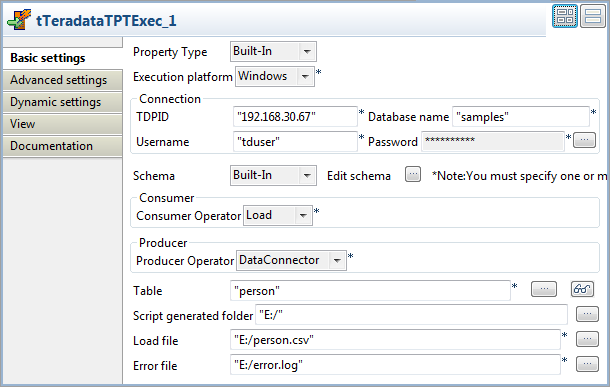The width and height of the screenshot is (610, 387).
Task: Click the Producer Operator label
Action: pos(185,261)
